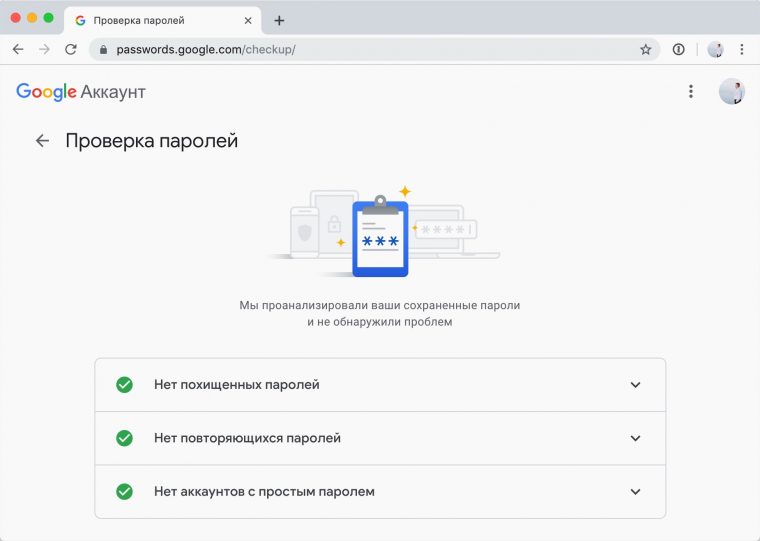
Task: Click the green checkmark for Нет похищенных паролей
Action: 125,385
